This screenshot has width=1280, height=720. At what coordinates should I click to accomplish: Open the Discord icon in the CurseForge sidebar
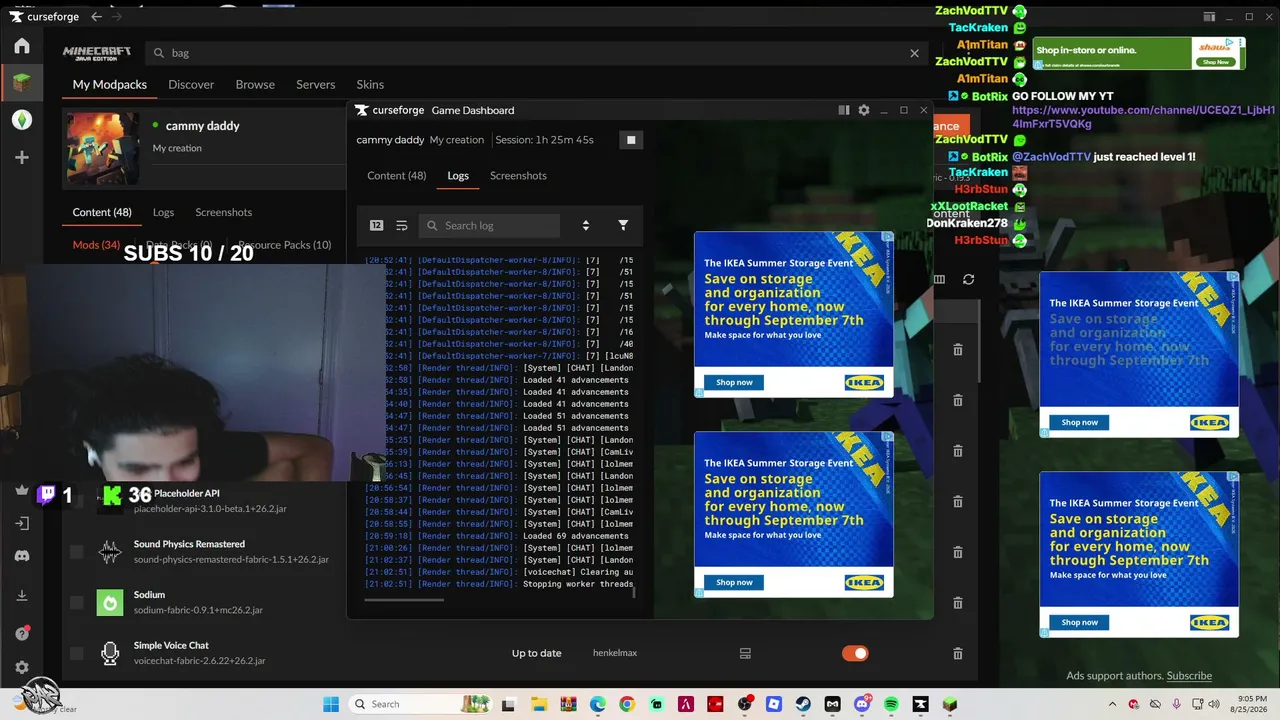pyautogui.click(x=22, y=556)
